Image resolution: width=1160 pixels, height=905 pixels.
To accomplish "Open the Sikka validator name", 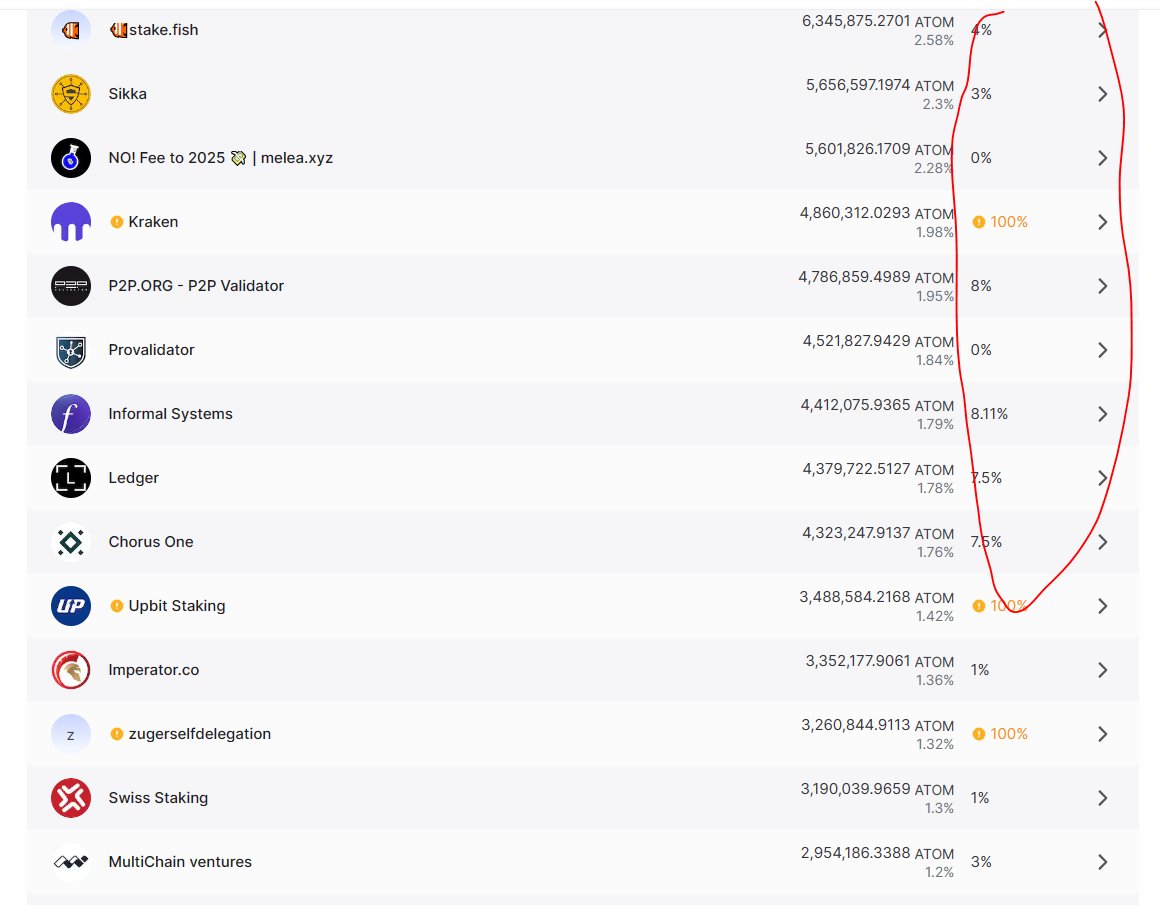I will [128, 94].
